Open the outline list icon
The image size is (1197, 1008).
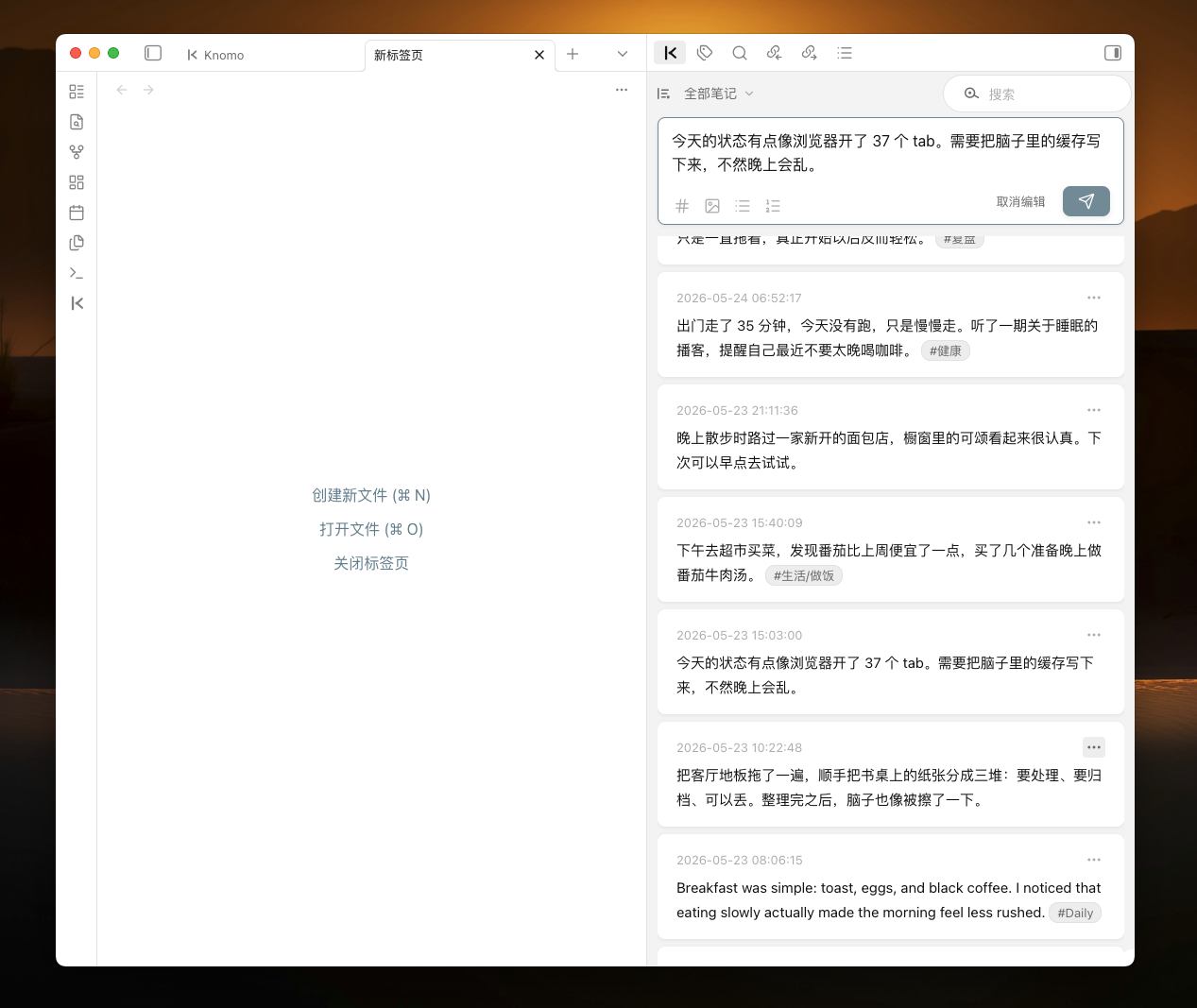coord(845,53)
